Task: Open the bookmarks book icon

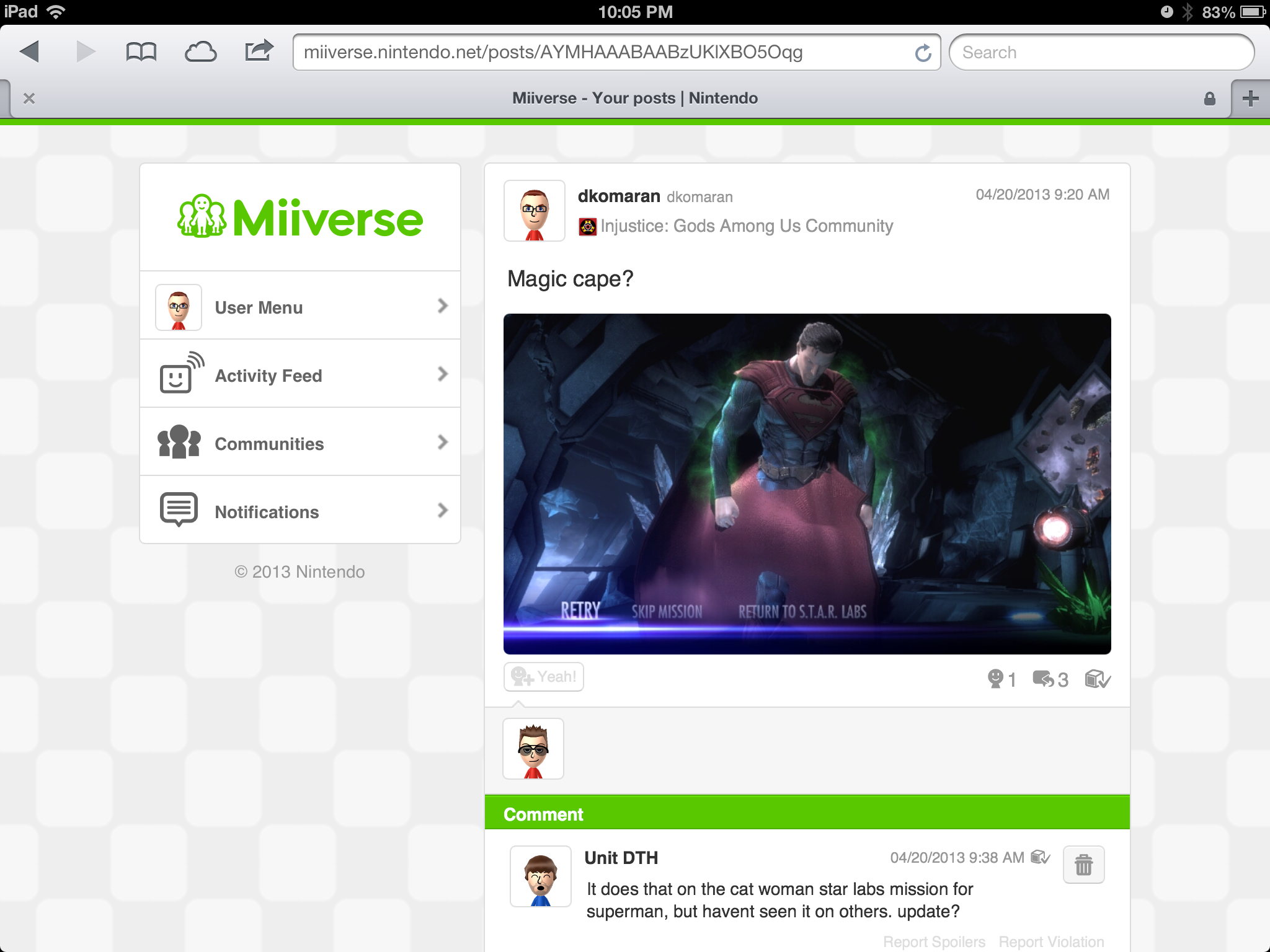Action: [141, 52]
